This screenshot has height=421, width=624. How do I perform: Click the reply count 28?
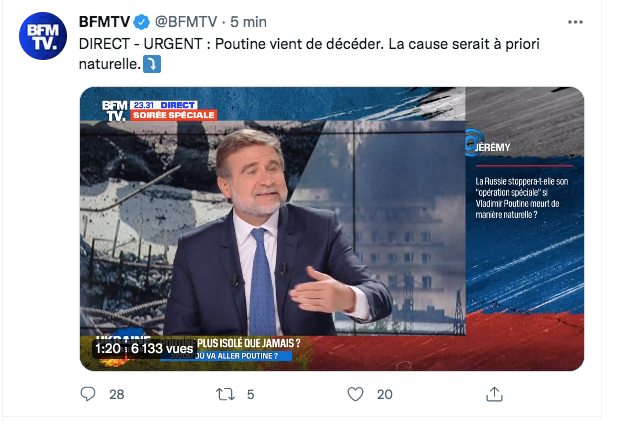[x=117, y=394]
